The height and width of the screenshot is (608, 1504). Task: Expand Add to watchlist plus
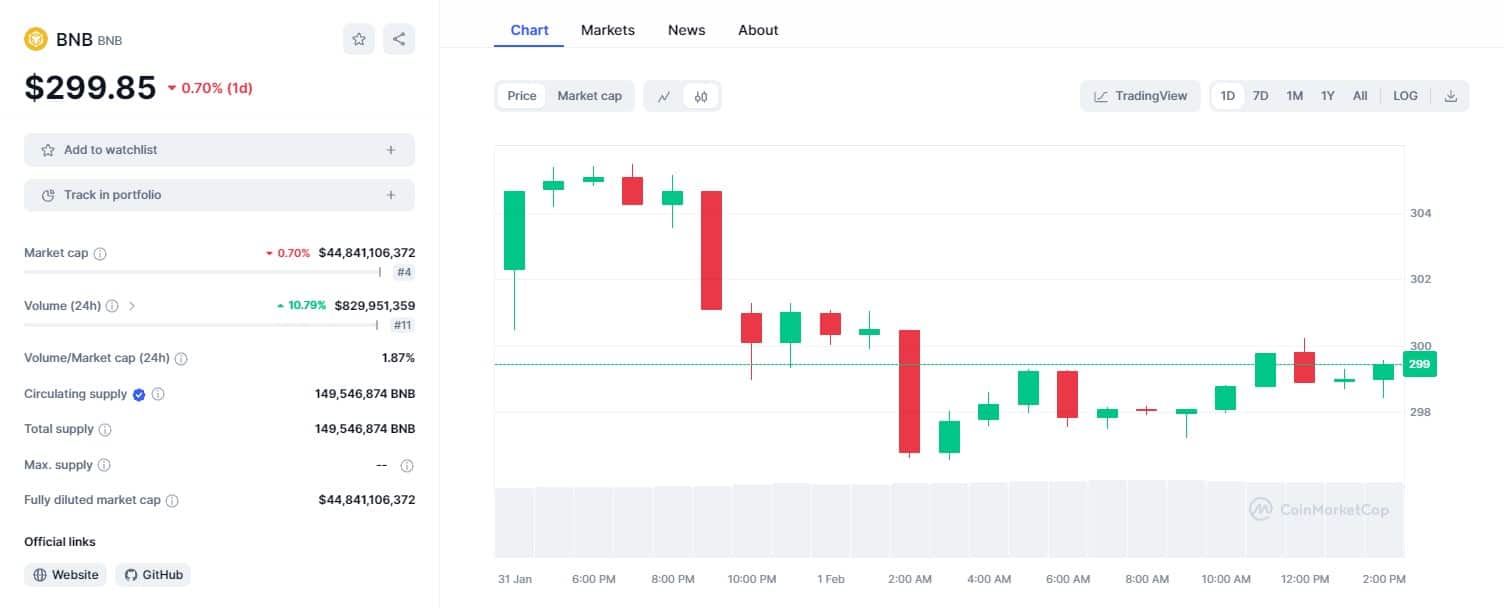pos(390,150)
